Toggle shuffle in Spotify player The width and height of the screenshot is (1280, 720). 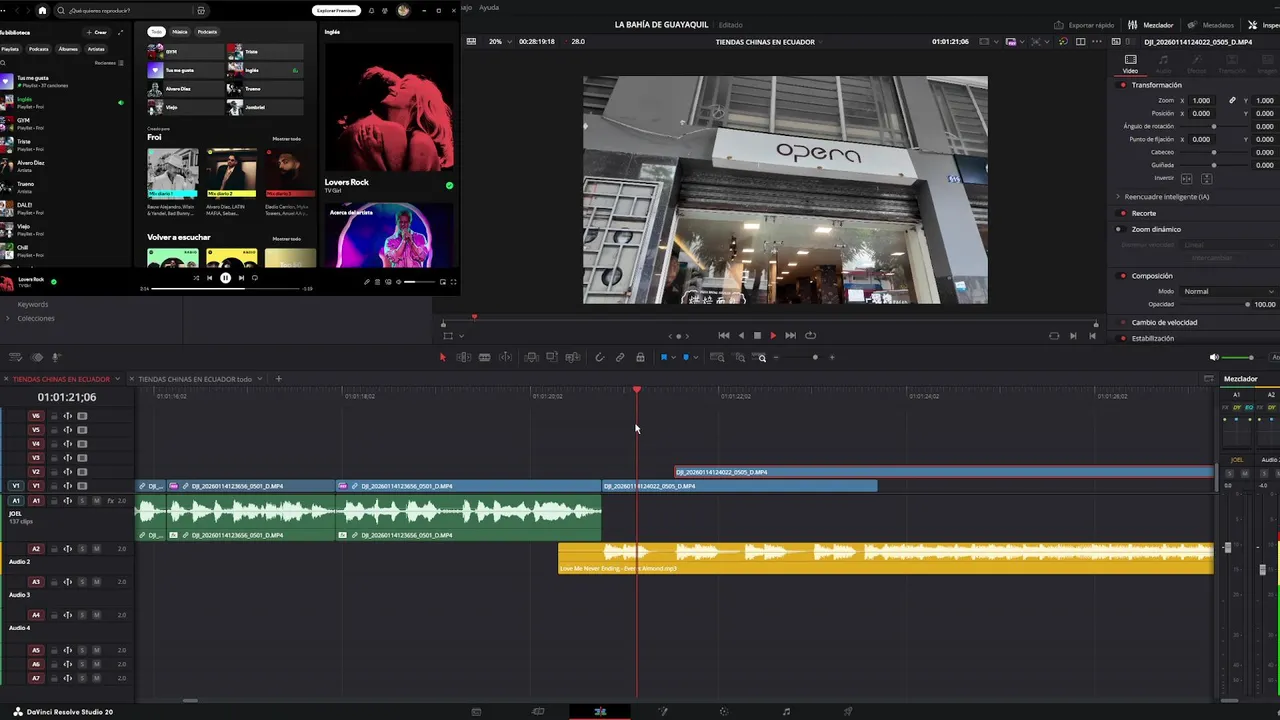coord(196,278)
